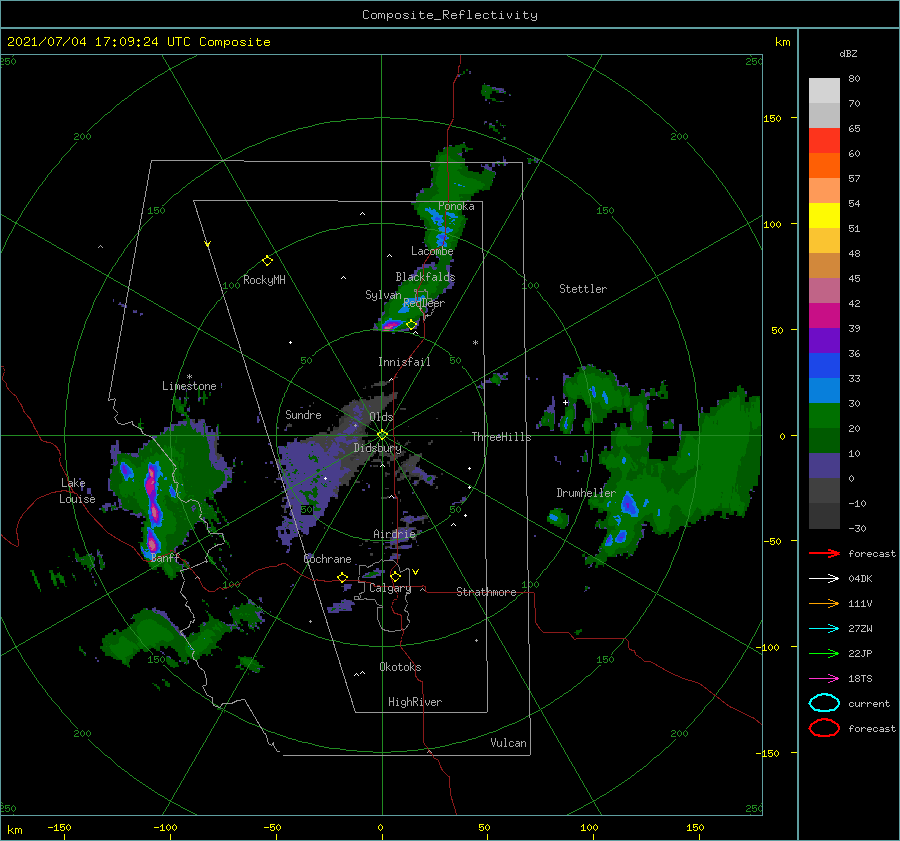Image resolution: width=900 pixels, height=841 pixels.
Task: Click the yellow diamond marker beside RedDeer
Action: click(411, 325)
